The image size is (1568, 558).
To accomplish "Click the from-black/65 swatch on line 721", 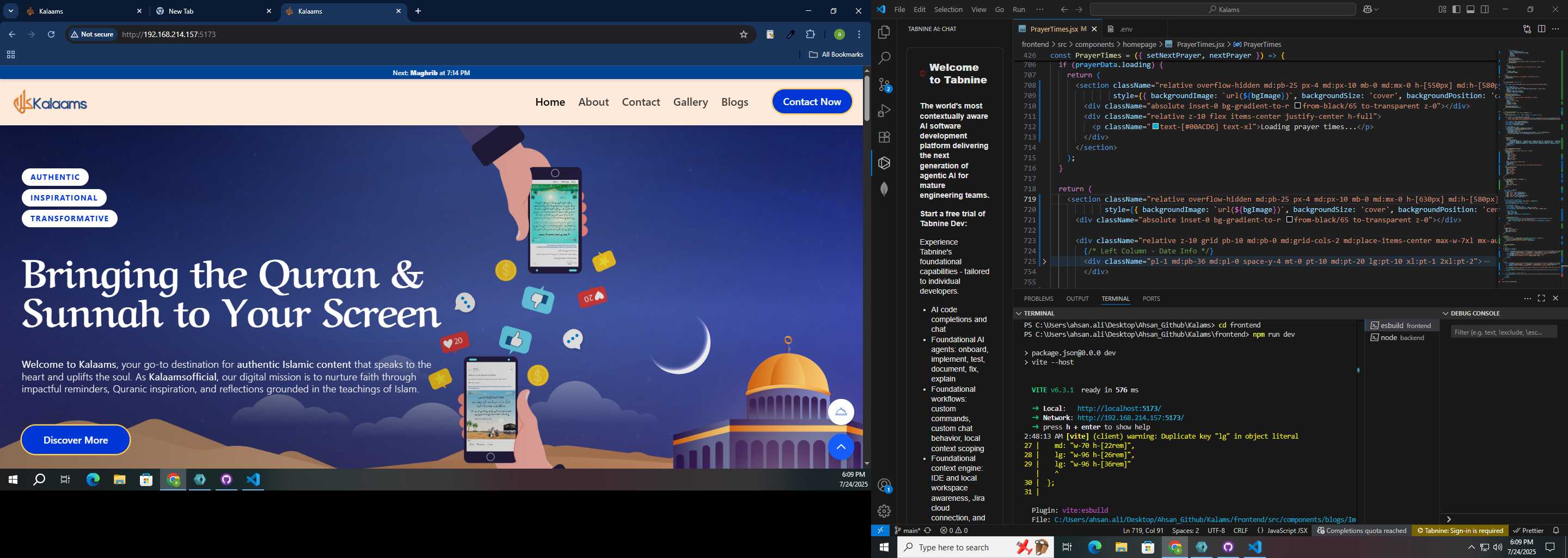I will tap(1289, 220).
